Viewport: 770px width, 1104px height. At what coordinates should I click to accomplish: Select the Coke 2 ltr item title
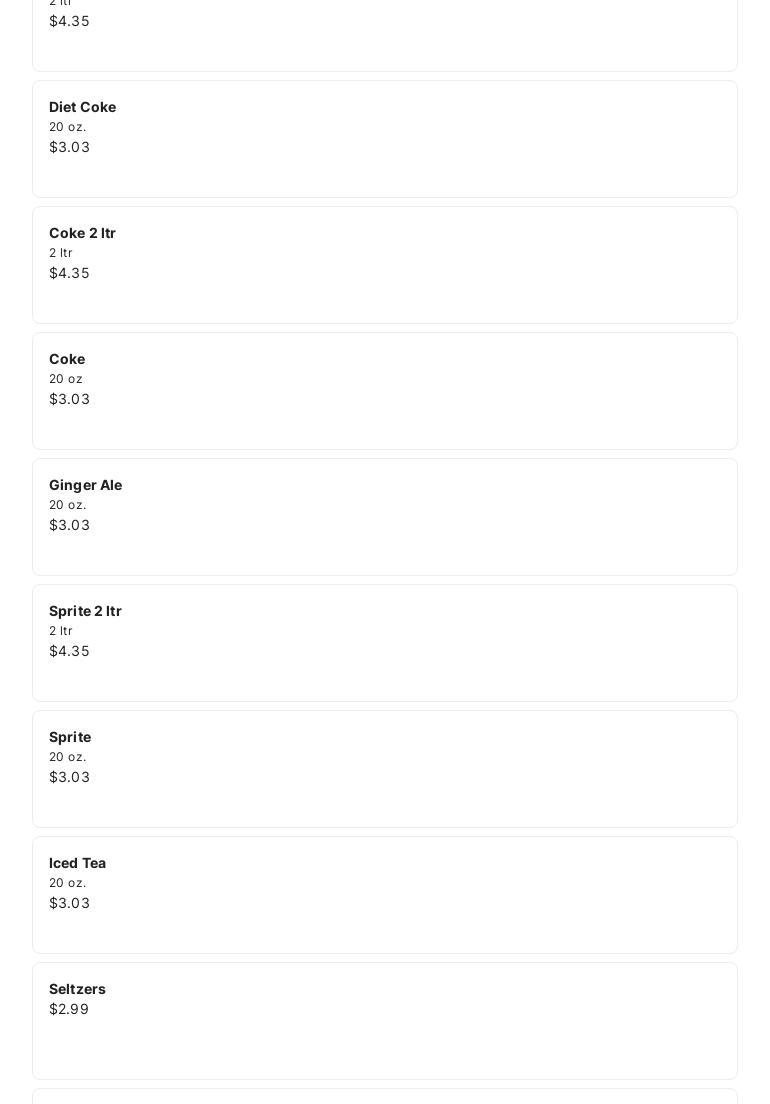(x=82, y=233)
